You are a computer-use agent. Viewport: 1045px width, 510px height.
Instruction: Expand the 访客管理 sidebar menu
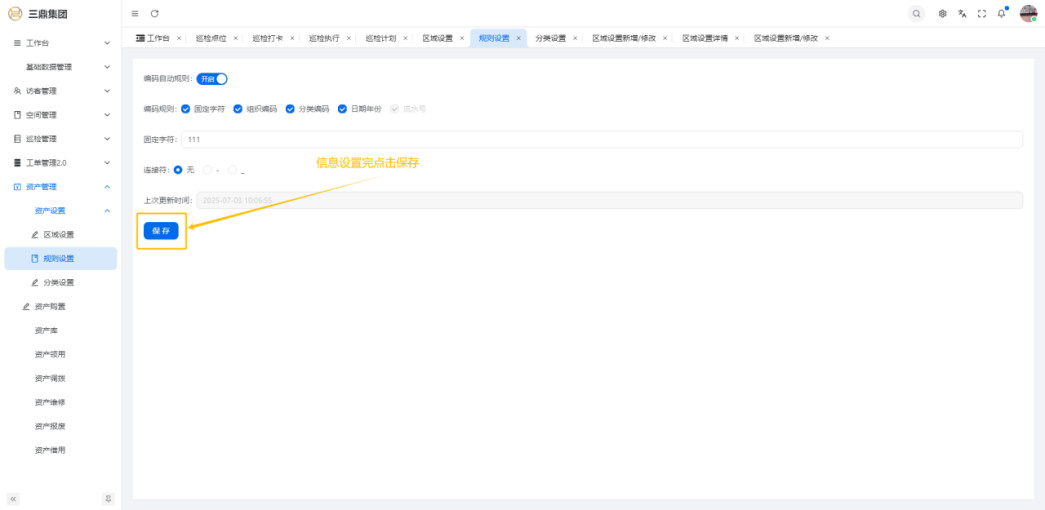point(60,91)
